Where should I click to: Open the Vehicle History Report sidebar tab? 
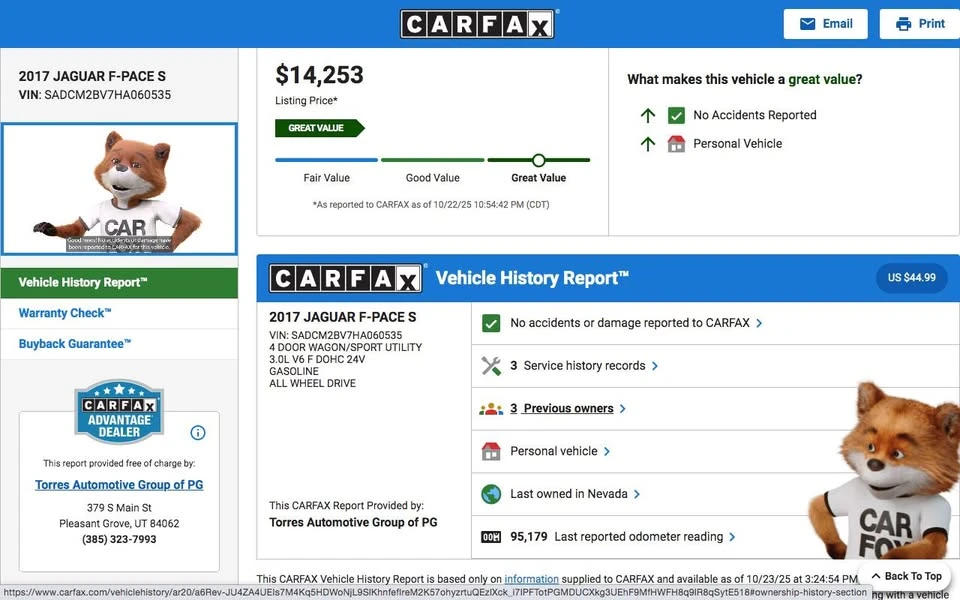119,283
